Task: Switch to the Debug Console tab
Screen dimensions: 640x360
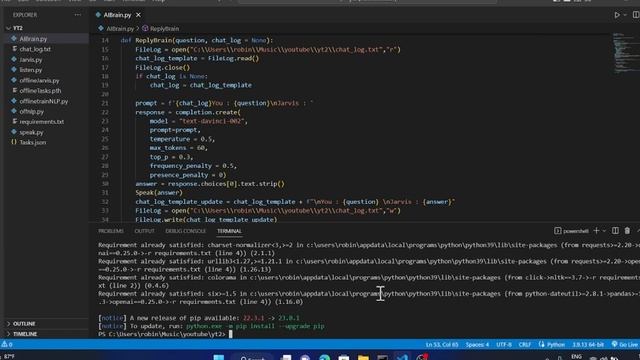Action: point(186,231)
